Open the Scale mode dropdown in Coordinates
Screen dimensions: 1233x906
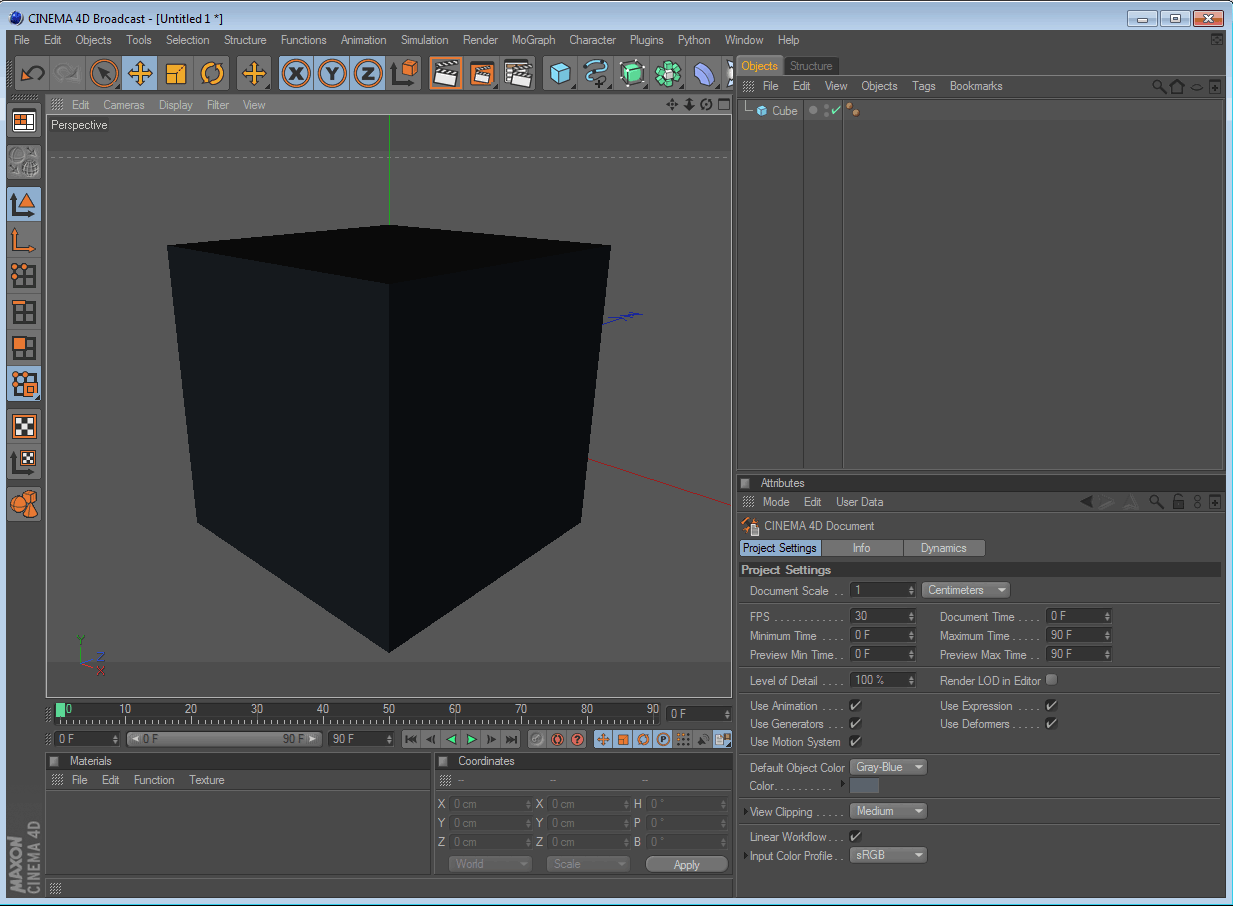point(588,864)
